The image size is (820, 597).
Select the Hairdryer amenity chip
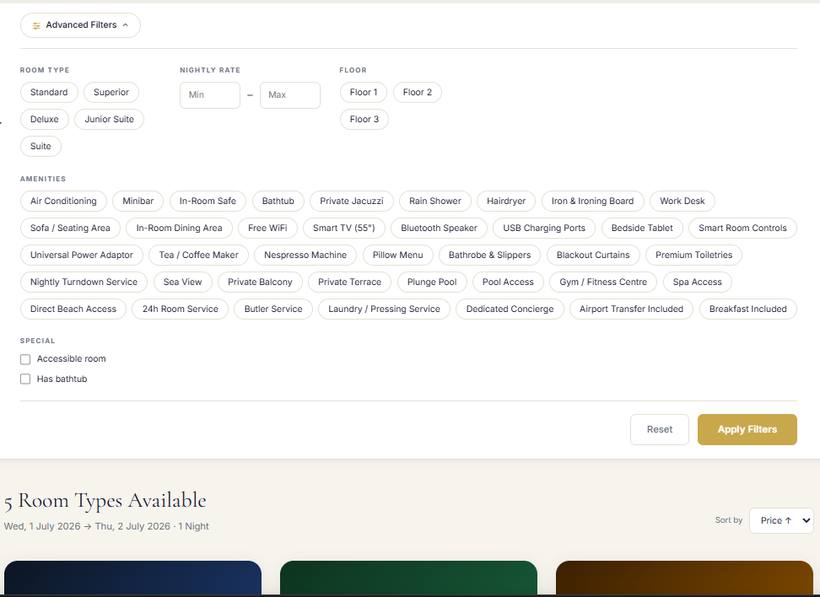(506, 201)
